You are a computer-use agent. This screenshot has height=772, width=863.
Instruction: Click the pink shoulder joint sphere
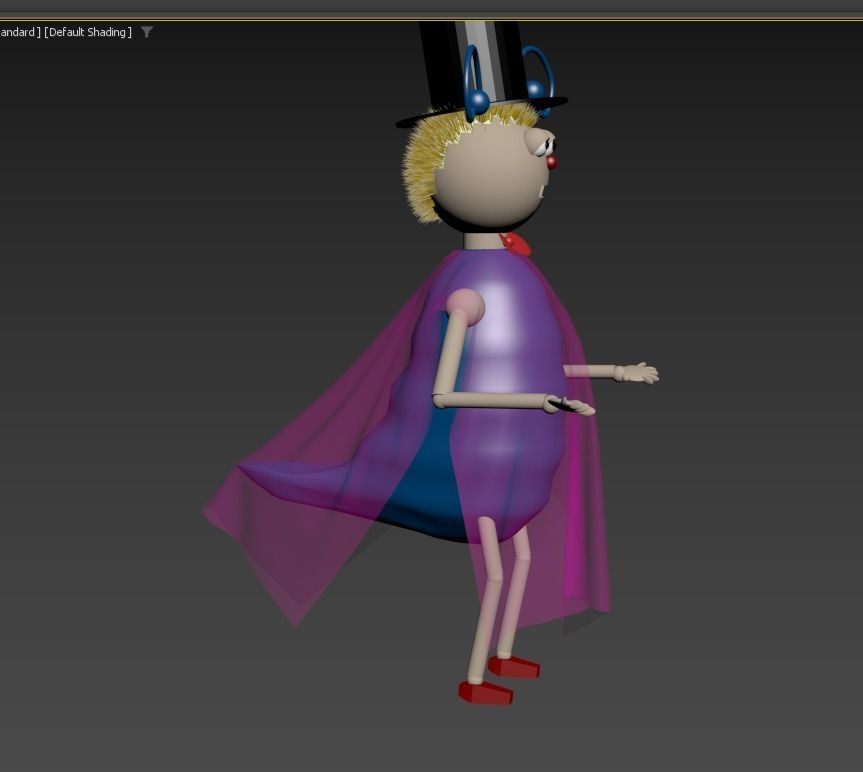coord(465,307)
